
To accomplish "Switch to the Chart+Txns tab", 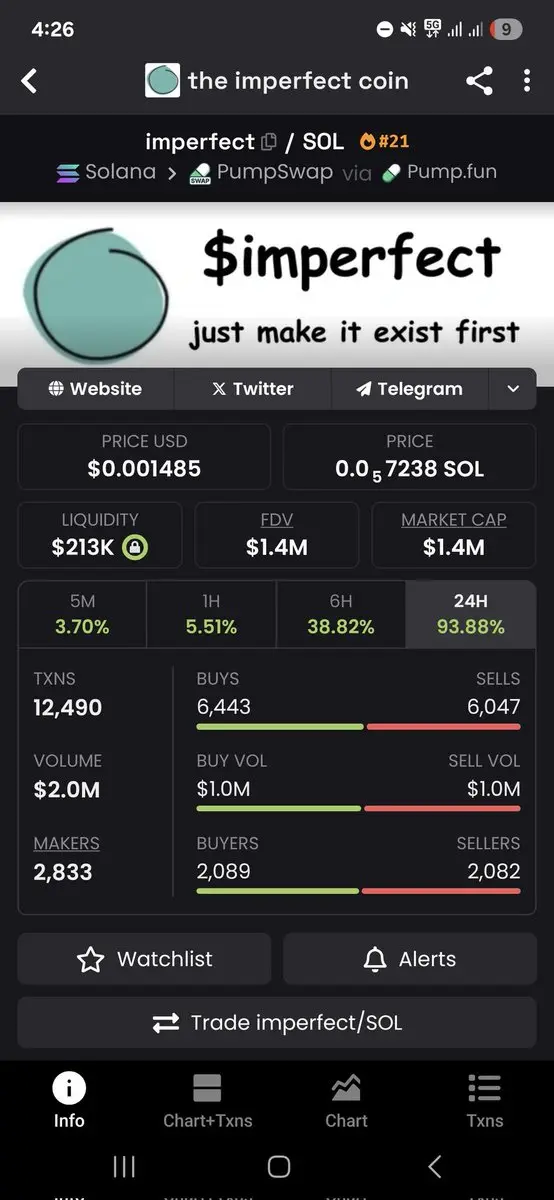I will tap(208, 1100).
